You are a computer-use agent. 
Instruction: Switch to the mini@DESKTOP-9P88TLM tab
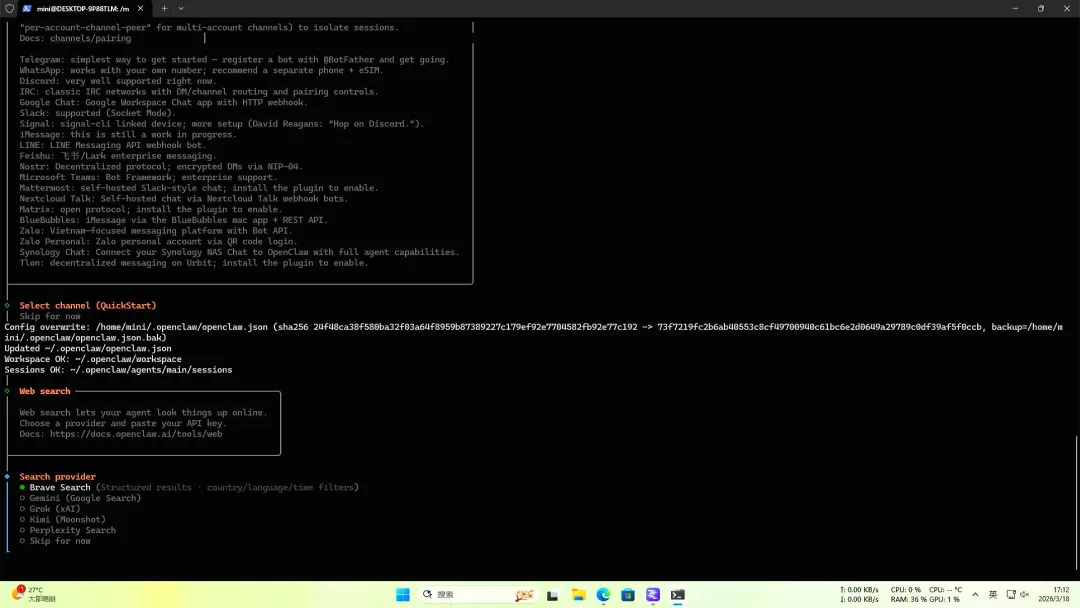[83, 8]
